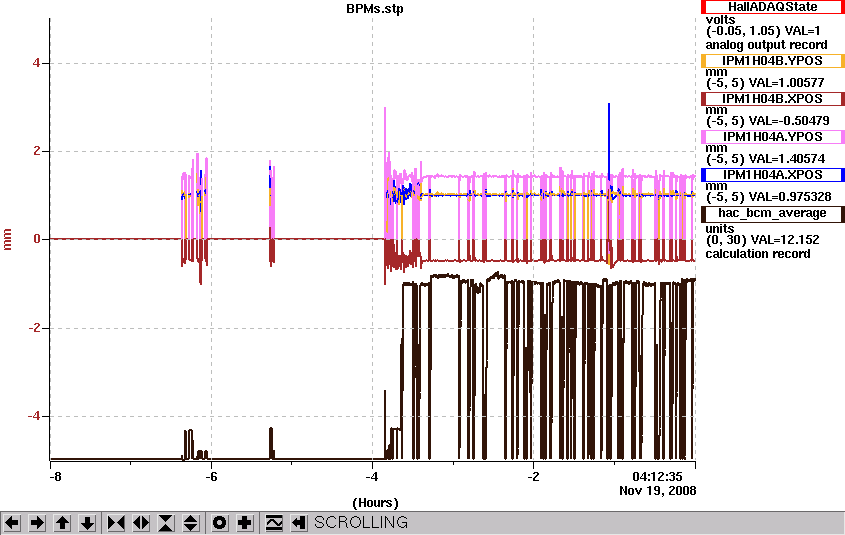Click the plus toolbar icon

pos(245,523)
